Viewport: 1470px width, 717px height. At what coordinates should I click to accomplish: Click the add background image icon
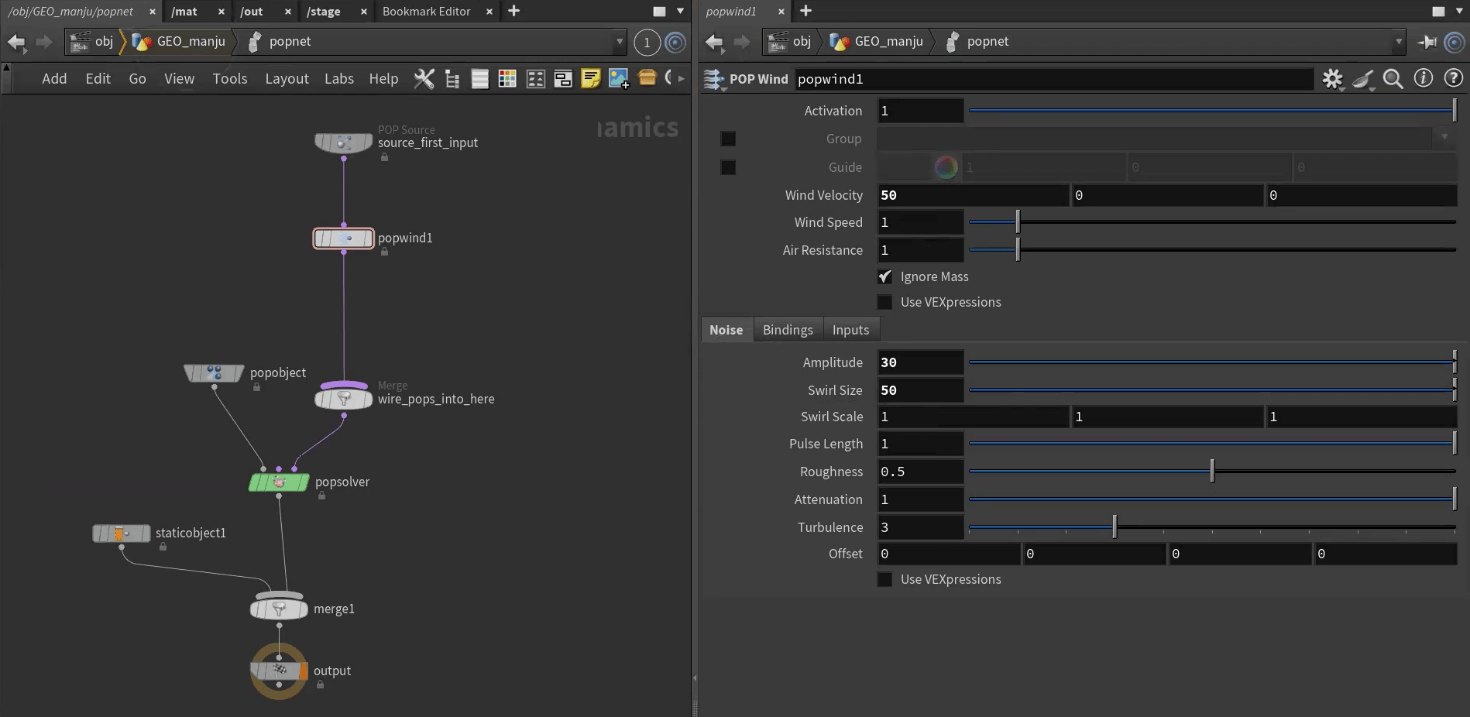tap(618, 79)
